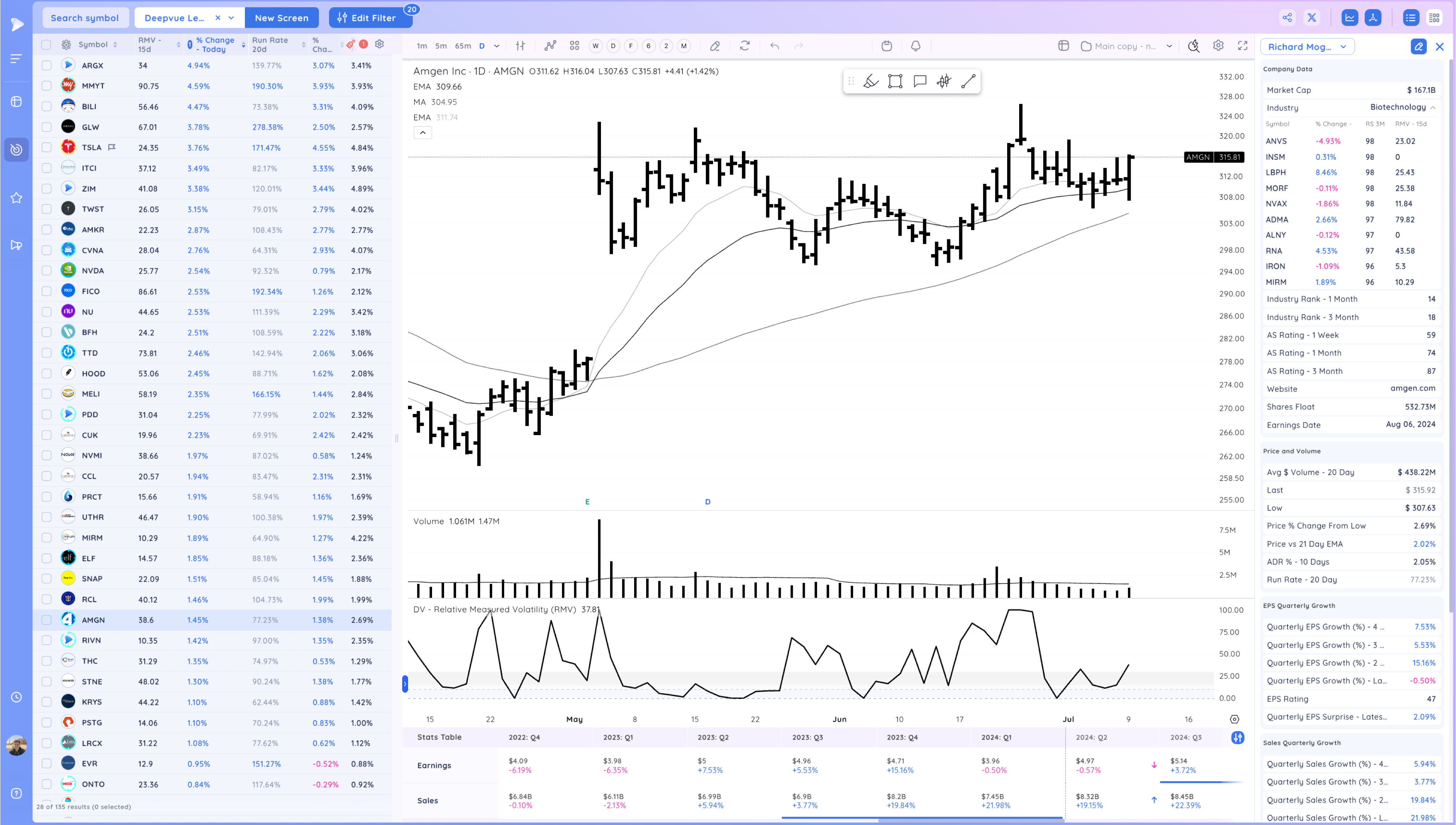Check the NVDA row checkbox
This screenshot has height=825, width=1456.
(x=47, y=271)
